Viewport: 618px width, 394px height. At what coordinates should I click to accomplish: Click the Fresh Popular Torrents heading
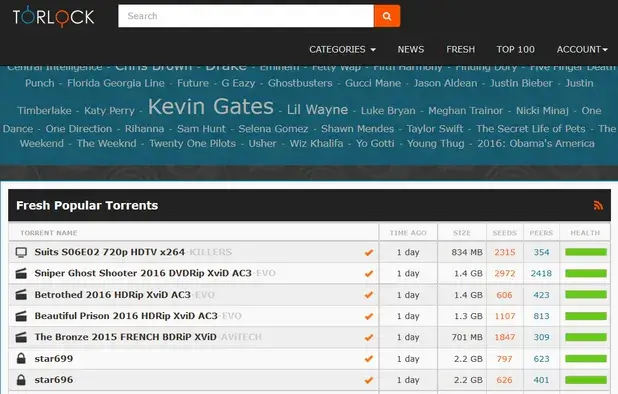click(87, 205)
